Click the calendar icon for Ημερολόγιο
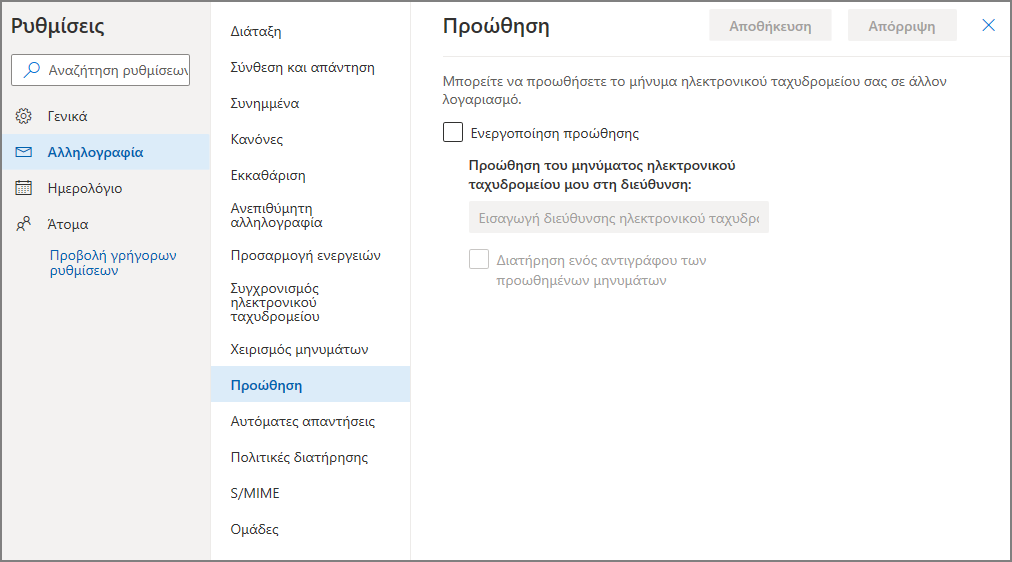 pos(24,188)
